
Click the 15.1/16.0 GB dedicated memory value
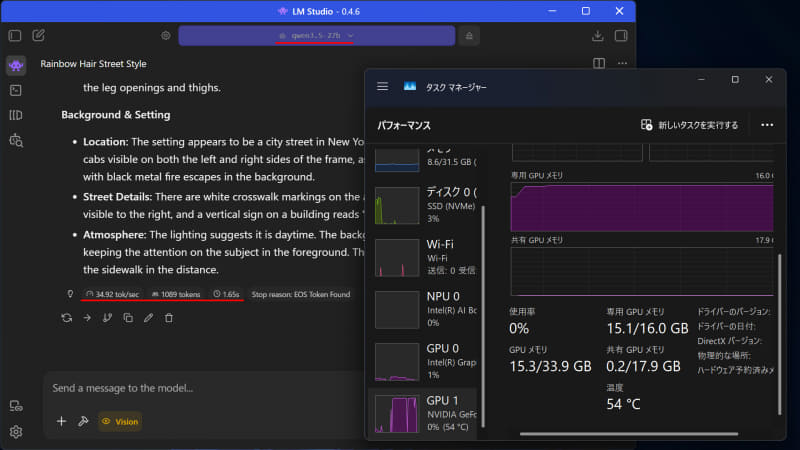pyautogui.click(x=647, y=328)
